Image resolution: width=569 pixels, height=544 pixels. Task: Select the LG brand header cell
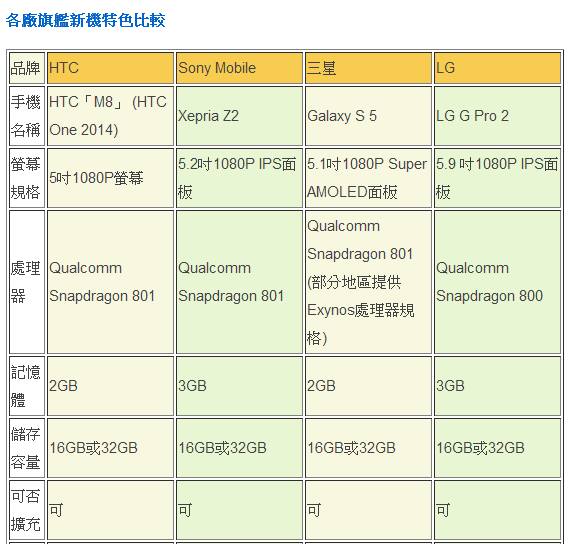point(498,68)
